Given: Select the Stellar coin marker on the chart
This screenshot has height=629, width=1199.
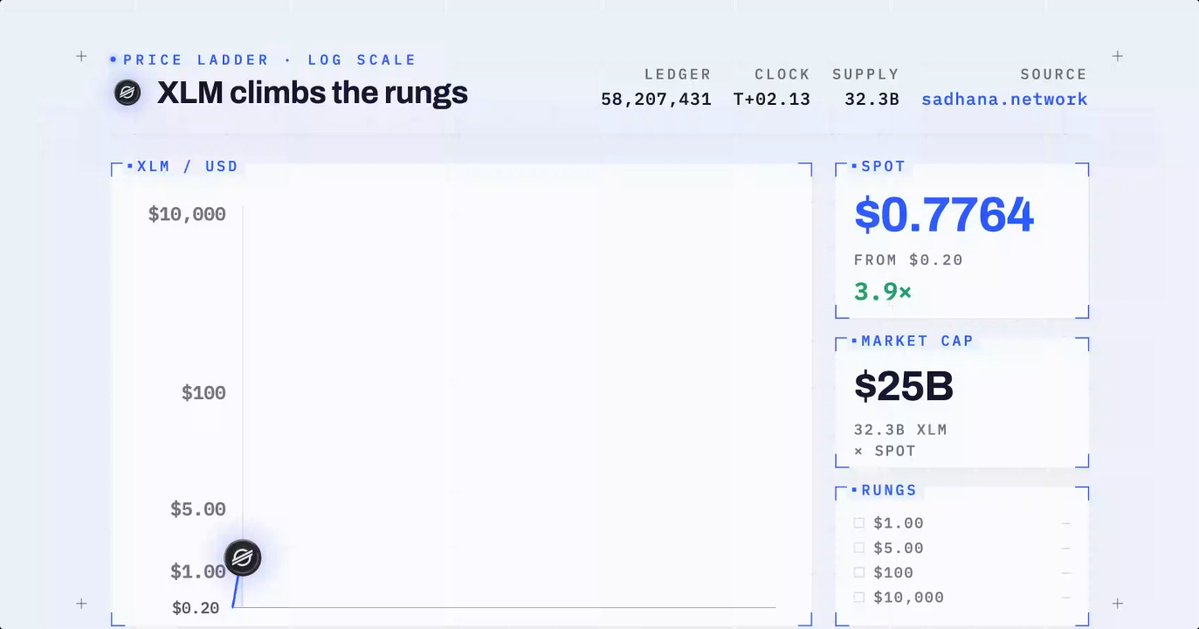Looking at the screenshot, I should coord(242,557).
